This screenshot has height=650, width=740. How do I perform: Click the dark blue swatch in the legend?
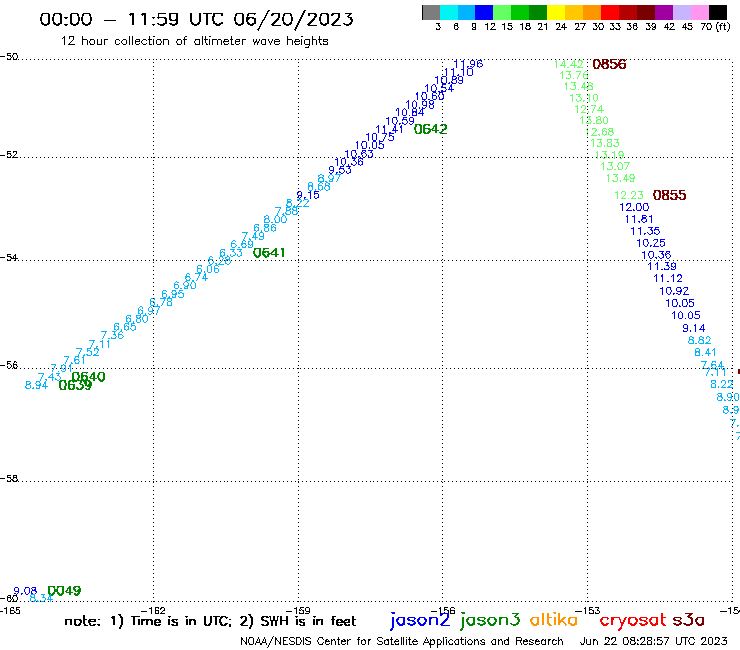[484, 12]
